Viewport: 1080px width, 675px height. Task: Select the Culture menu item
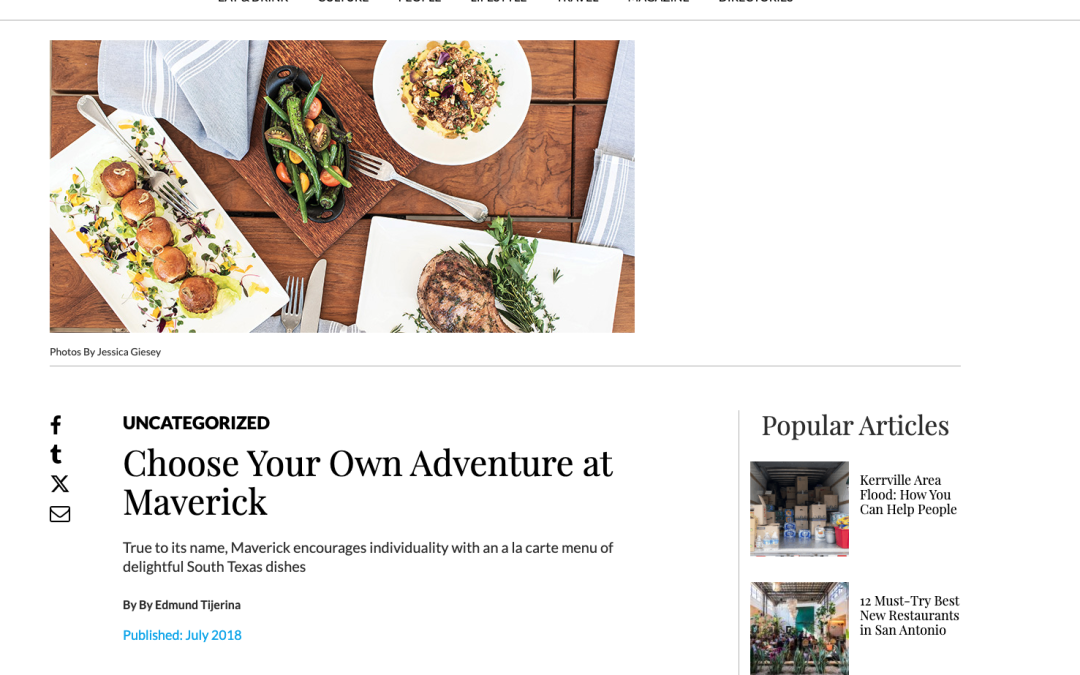pos(343,2)
